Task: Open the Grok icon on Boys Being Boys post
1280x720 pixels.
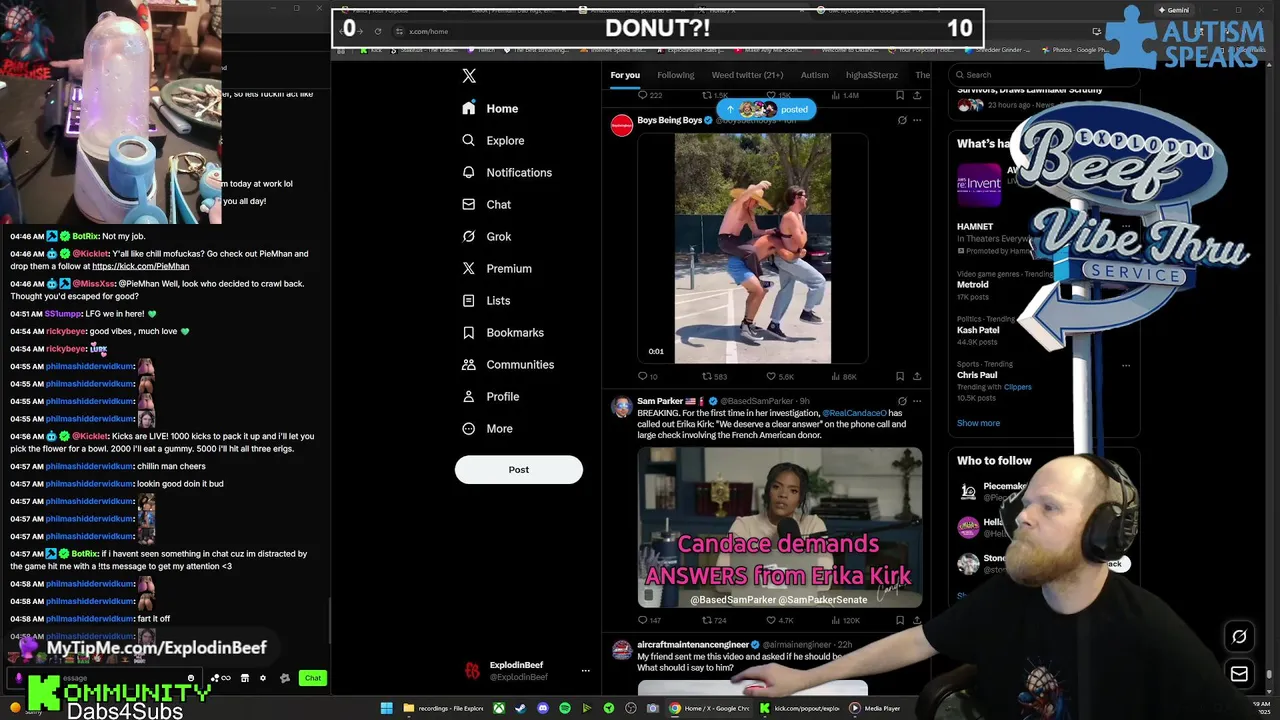Action: point(902,120)
